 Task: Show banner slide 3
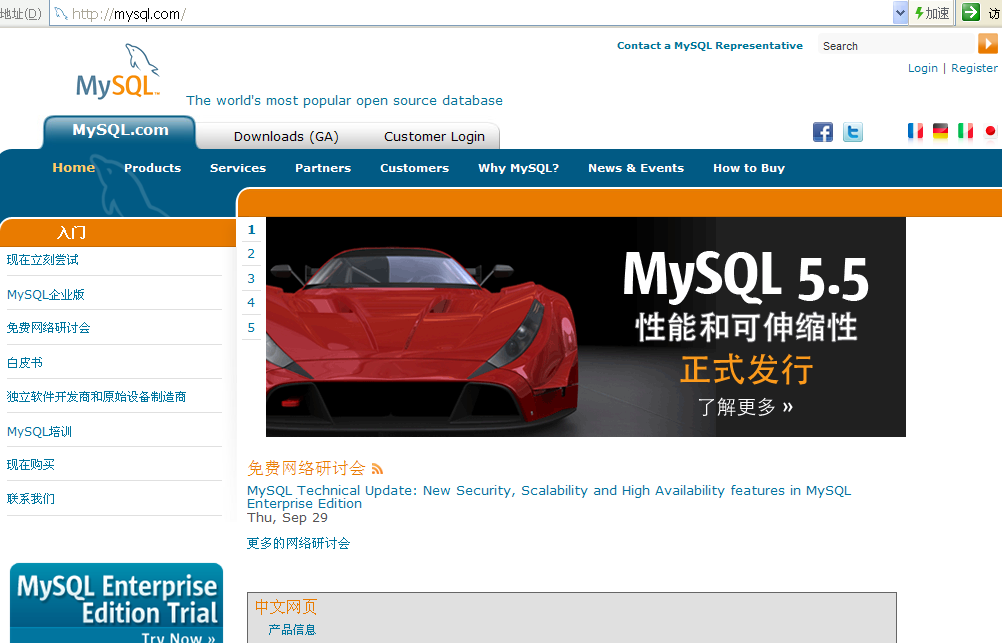coord(251,278)
